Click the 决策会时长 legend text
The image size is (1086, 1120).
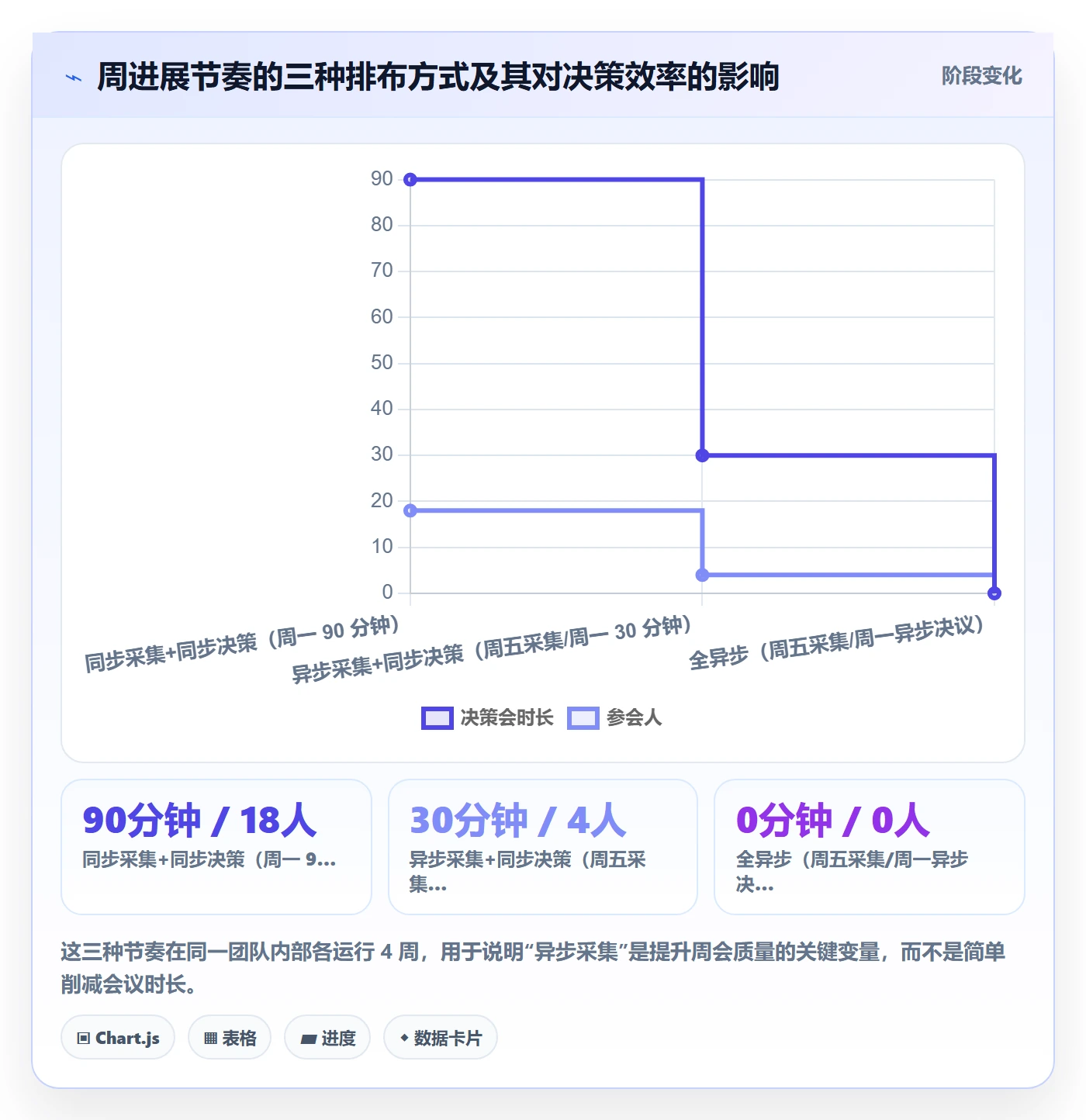(507, 718)
